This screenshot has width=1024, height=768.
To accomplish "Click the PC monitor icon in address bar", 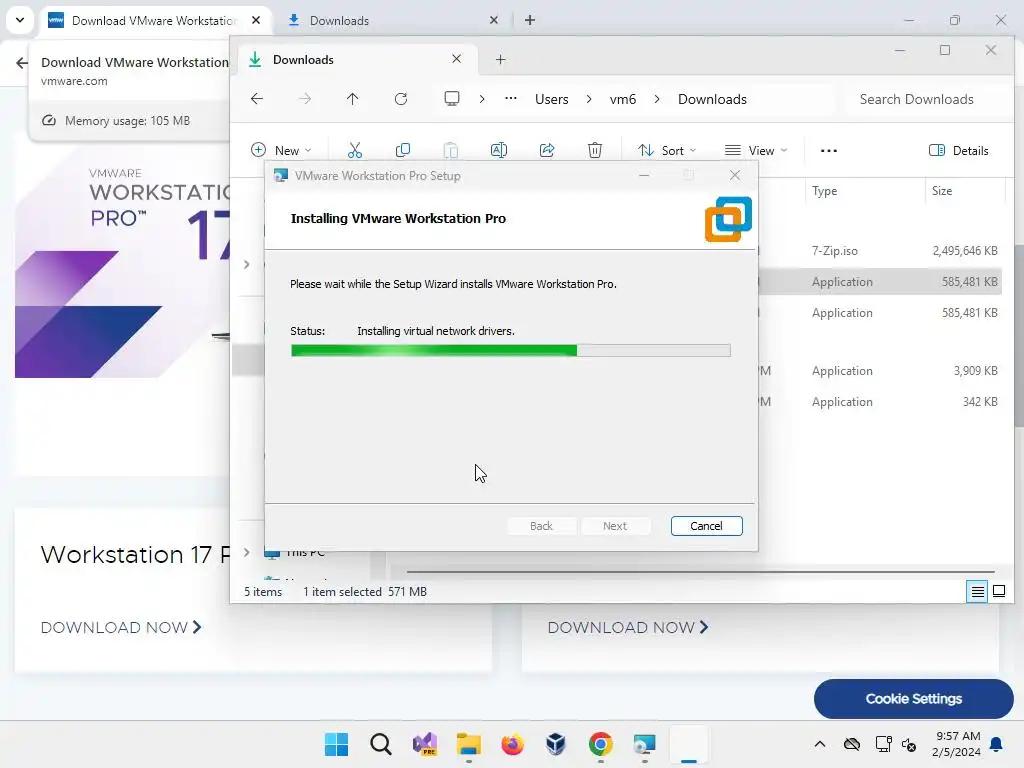I will 452,99.
